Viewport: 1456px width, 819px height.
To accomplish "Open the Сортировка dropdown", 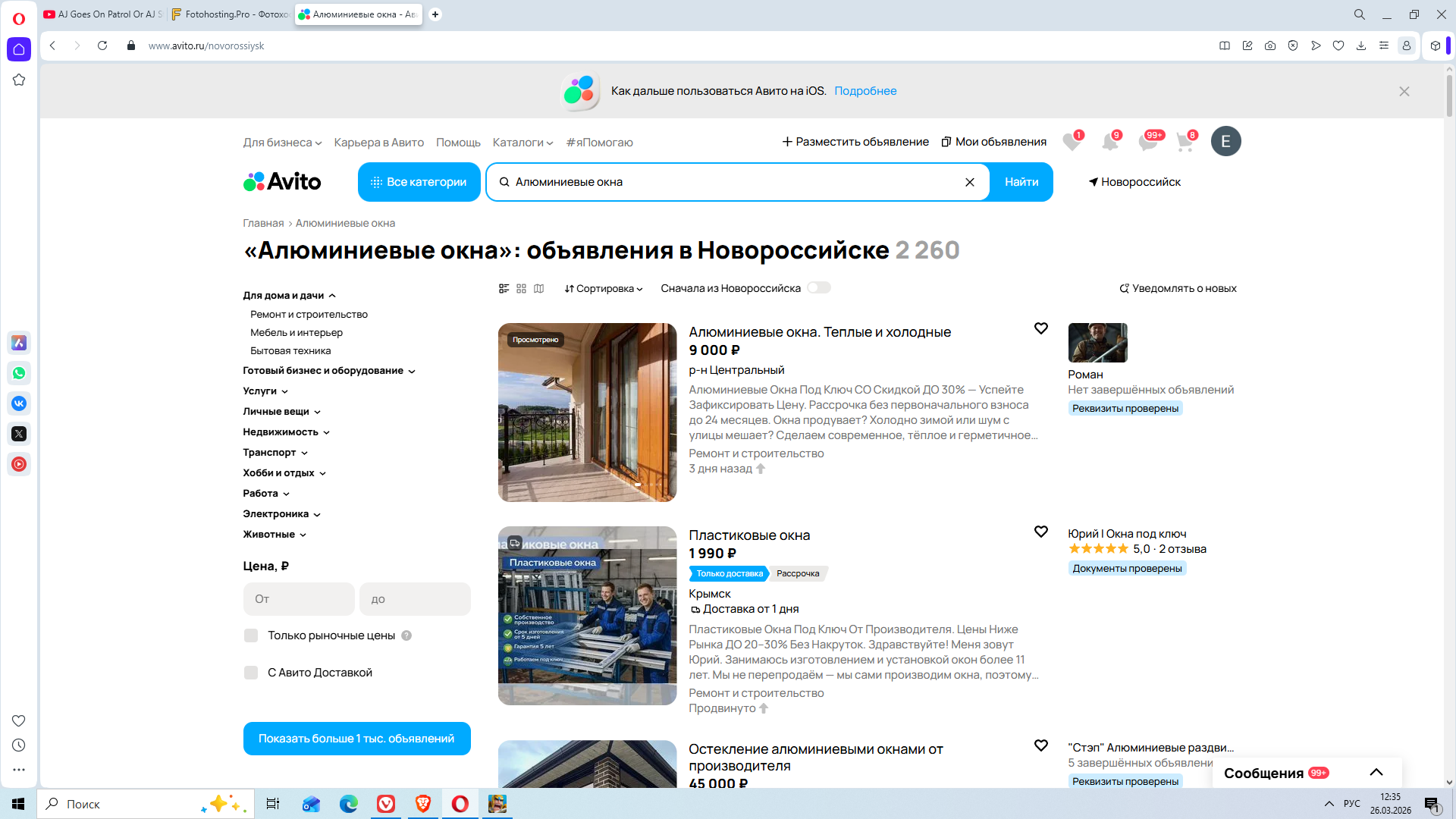I will (604, 288).
